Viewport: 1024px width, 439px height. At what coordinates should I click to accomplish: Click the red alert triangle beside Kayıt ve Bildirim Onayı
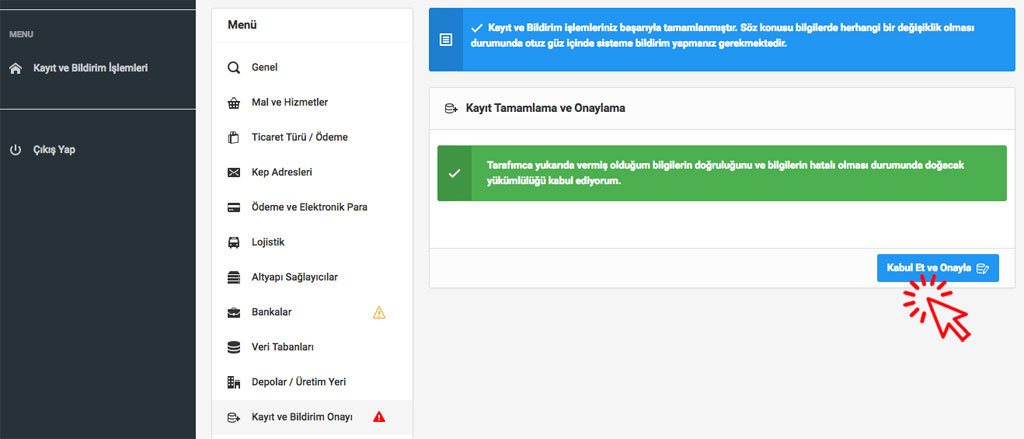379,417
